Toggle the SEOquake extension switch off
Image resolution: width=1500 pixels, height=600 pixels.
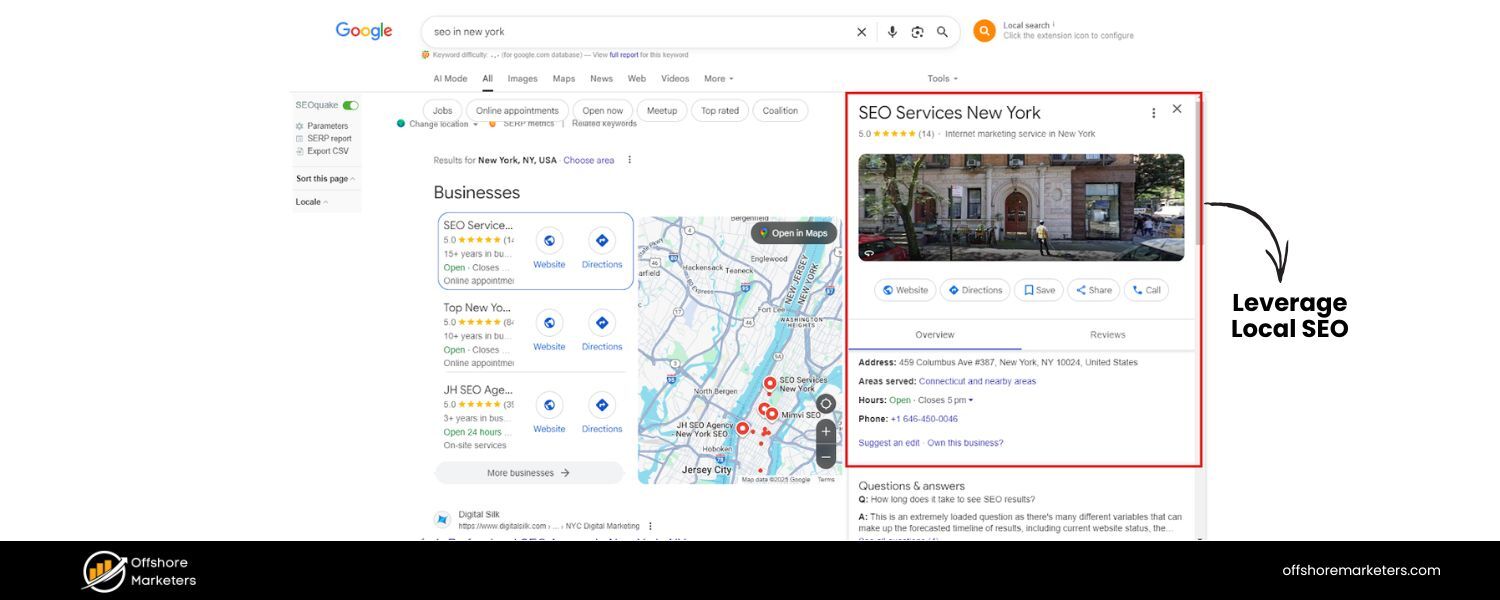[x=352, y=104]
